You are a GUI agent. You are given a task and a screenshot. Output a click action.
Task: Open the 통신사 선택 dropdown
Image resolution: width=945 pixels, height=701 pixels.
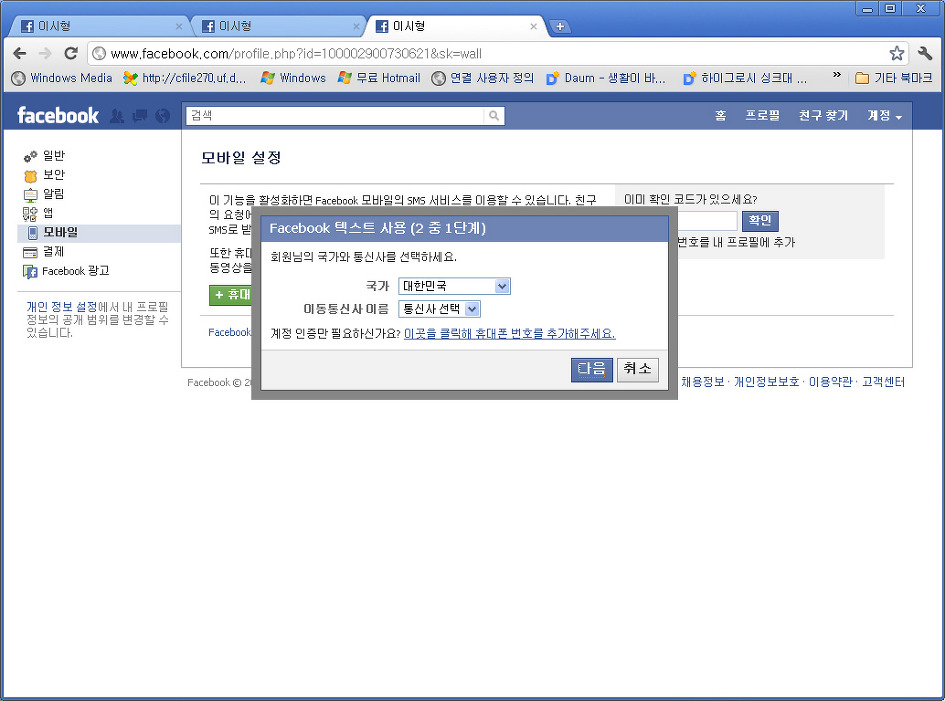439,309
